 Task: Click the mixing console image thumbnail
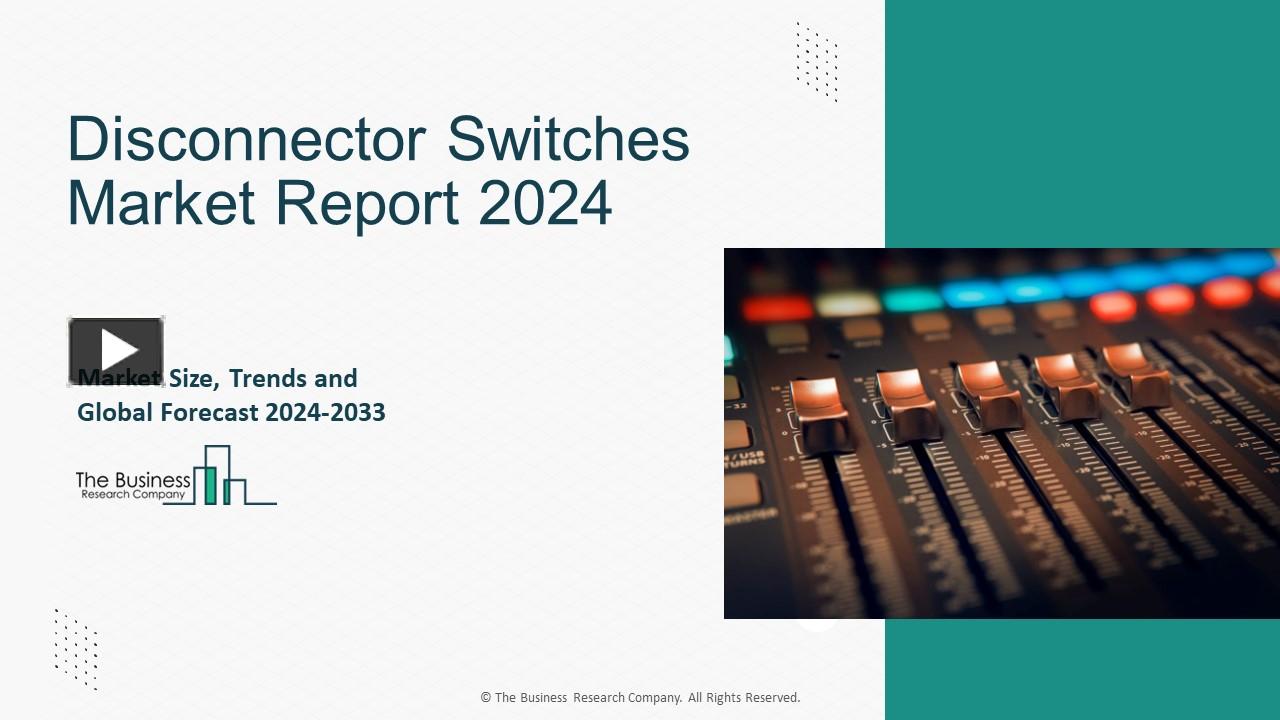coord(1000,432)
